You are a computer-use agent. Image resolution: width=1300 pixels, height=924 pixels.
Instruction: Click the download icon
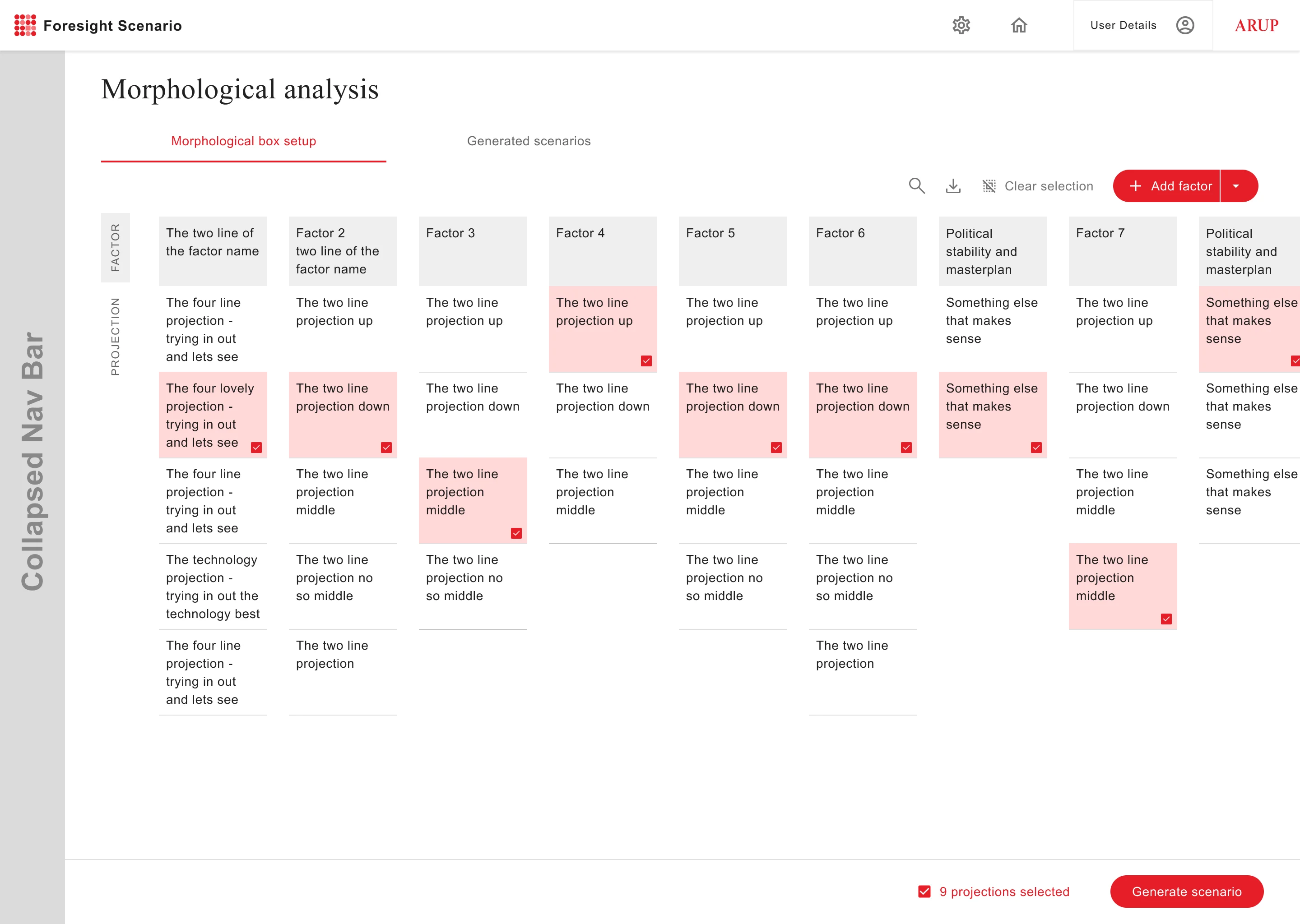[953, 185]
